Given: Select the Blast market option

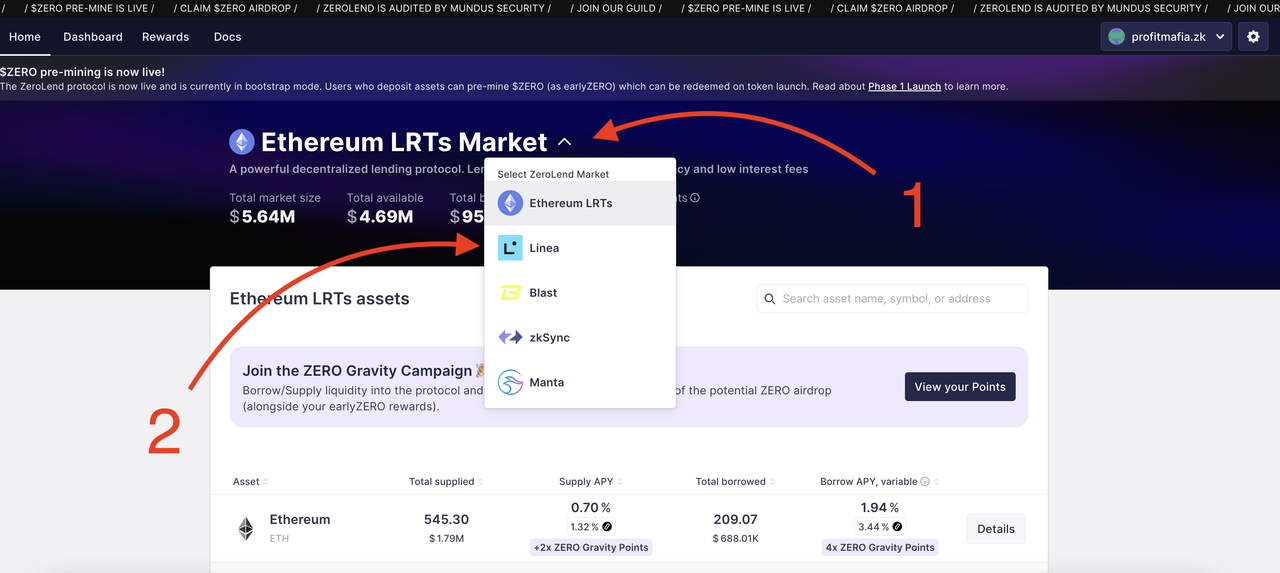Looking at the screenshot, I should click(580, 293).
